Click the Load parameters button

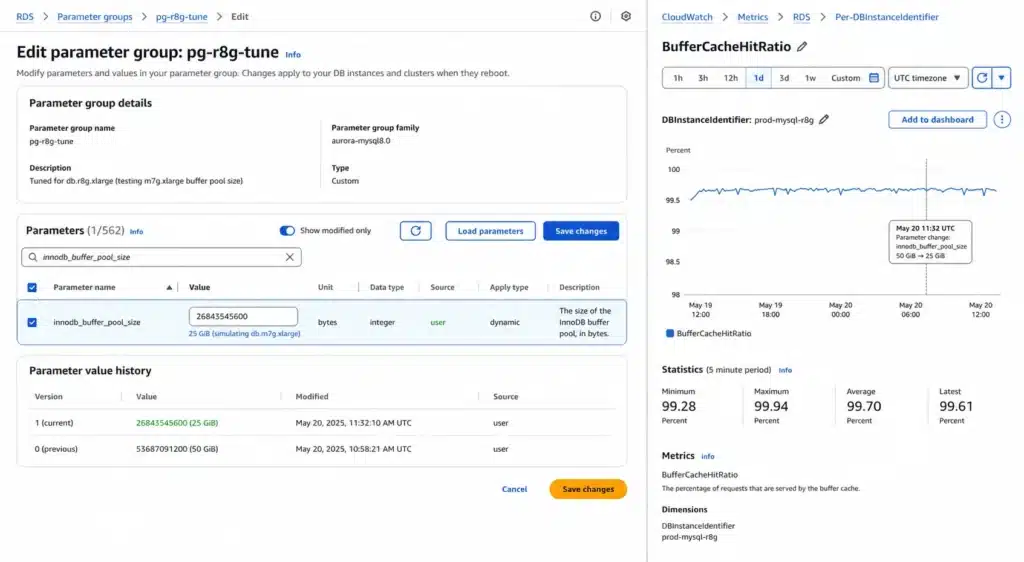click(490, 231)
